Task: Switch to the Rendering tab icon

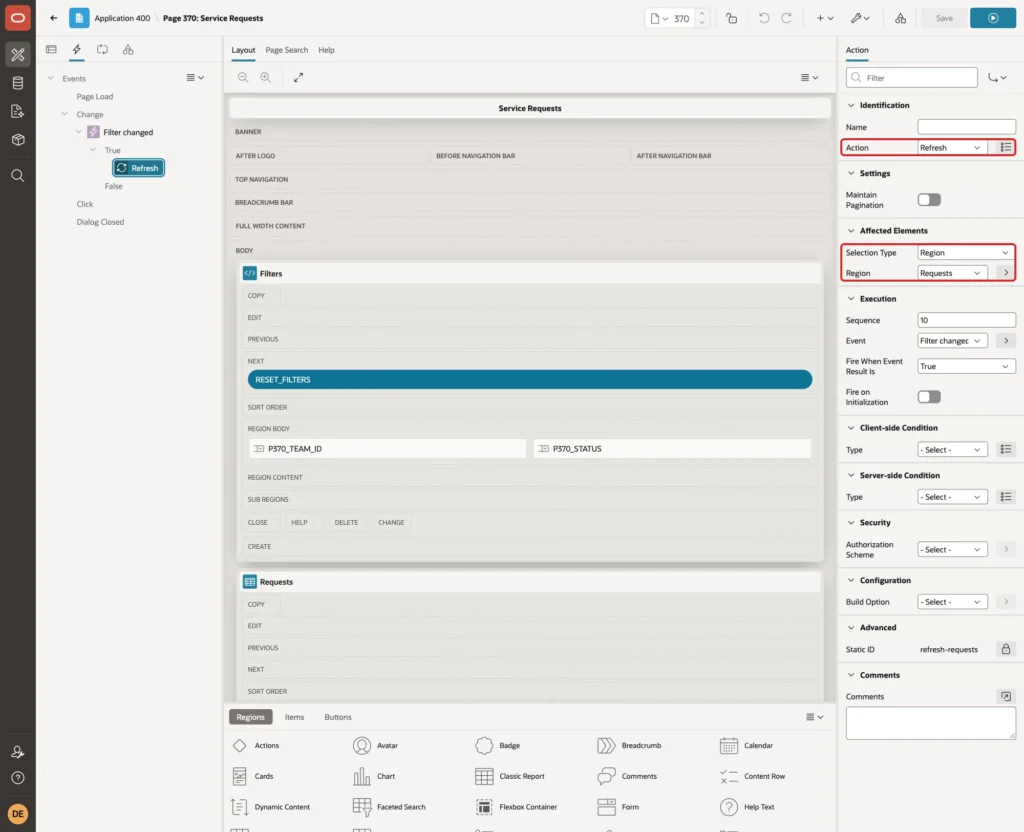Action: 51,50
